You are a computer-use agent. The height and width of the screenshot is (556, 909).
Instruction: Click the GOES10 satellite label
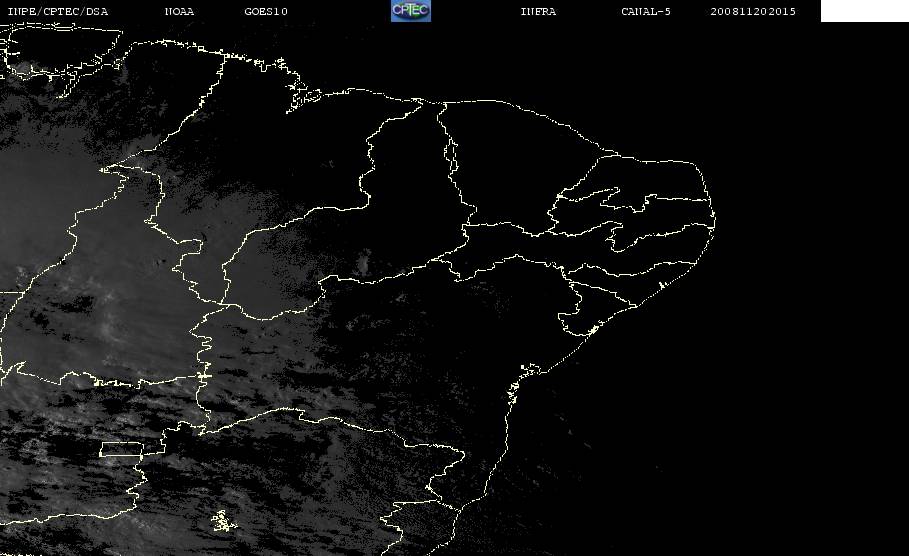click(x=266, y=11)
